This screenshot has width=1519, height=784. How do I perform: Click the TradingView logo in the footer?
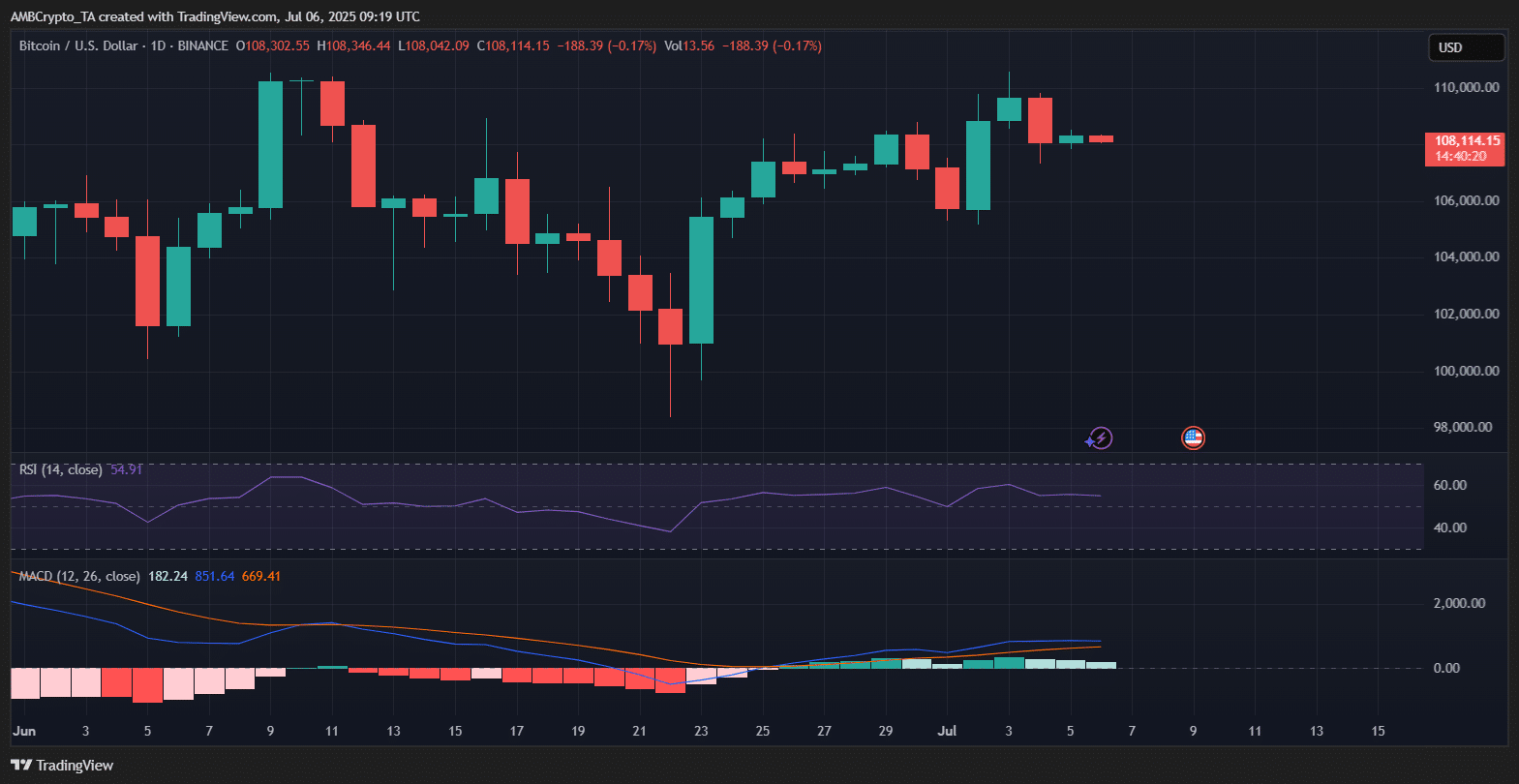pos(63,766)
